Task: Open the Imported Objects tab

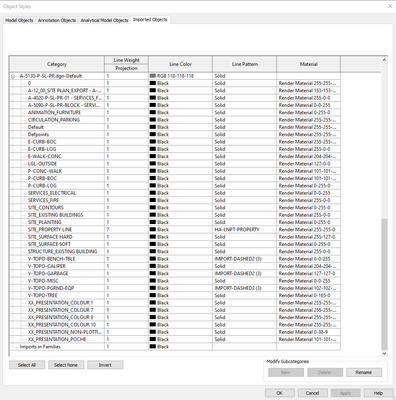Action: pyautogui.click(x=150, y=20)
